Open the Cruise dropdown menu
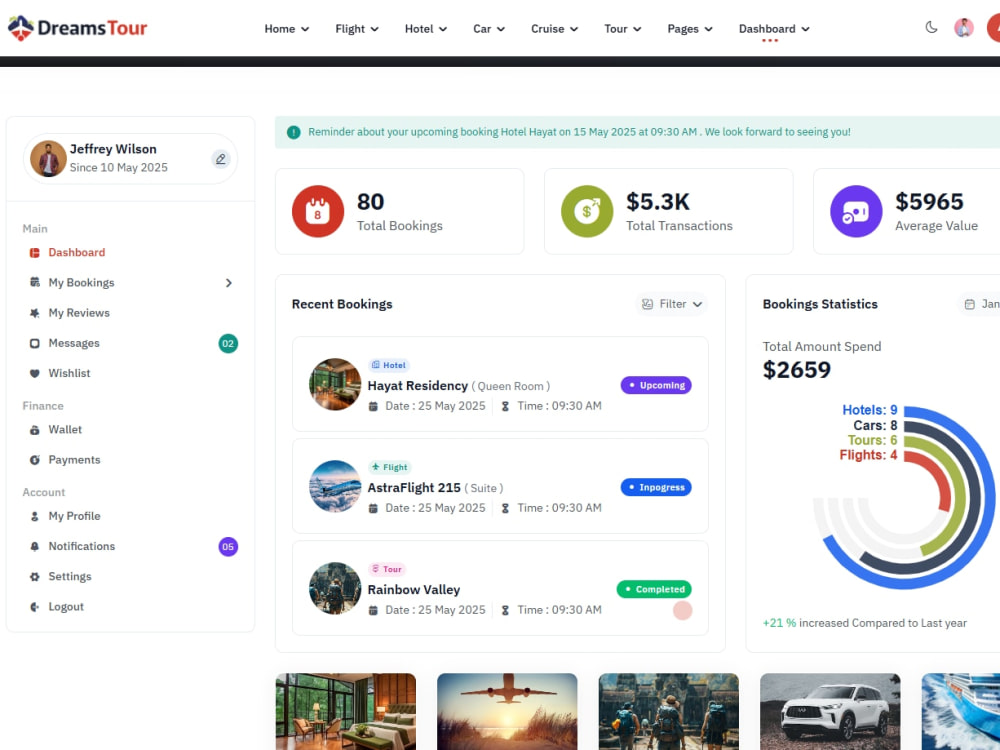The width and height of the screenshot is (1000, 750). click(554, 29)
